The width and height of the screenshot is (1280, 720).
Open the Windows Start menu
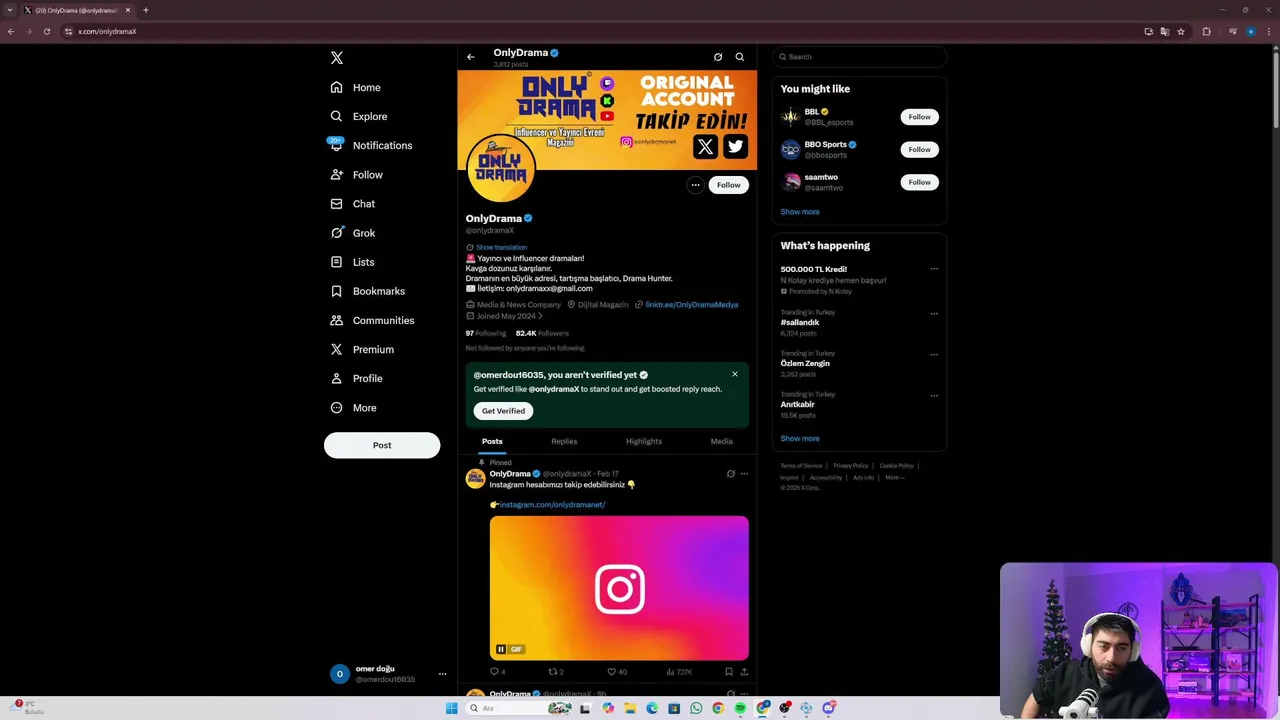click(x=452, y=708)
